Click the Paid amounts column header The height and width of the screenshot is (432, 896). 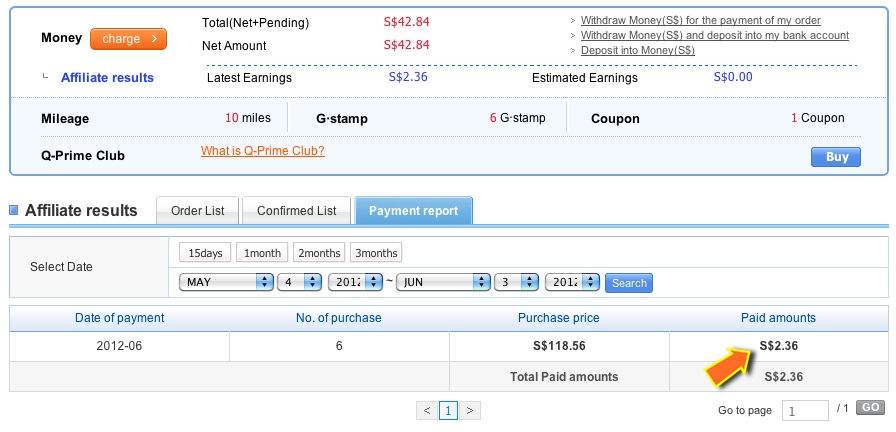778,318
